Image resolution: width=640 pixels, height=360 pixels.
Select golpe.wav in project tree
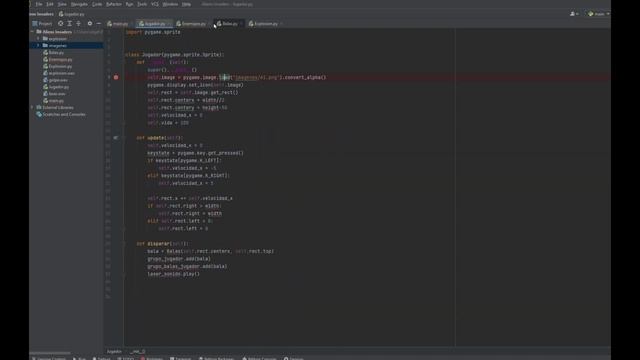point(56,80)
